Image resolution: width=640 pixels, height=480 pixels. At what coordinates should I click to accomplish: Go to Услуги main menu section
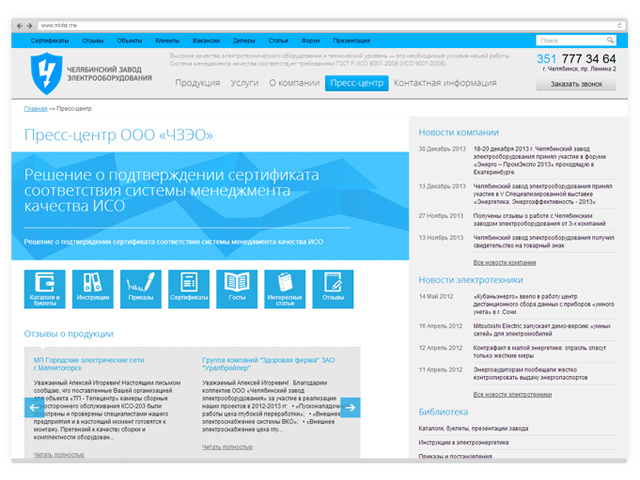pyautogui.click(x=244, y=83)
